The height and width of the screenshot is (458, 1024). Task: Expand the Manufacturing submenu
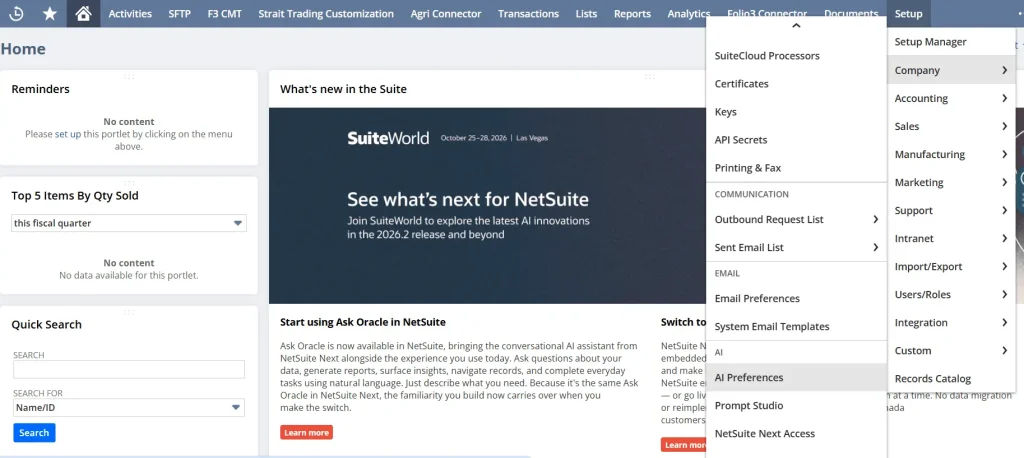951,154
